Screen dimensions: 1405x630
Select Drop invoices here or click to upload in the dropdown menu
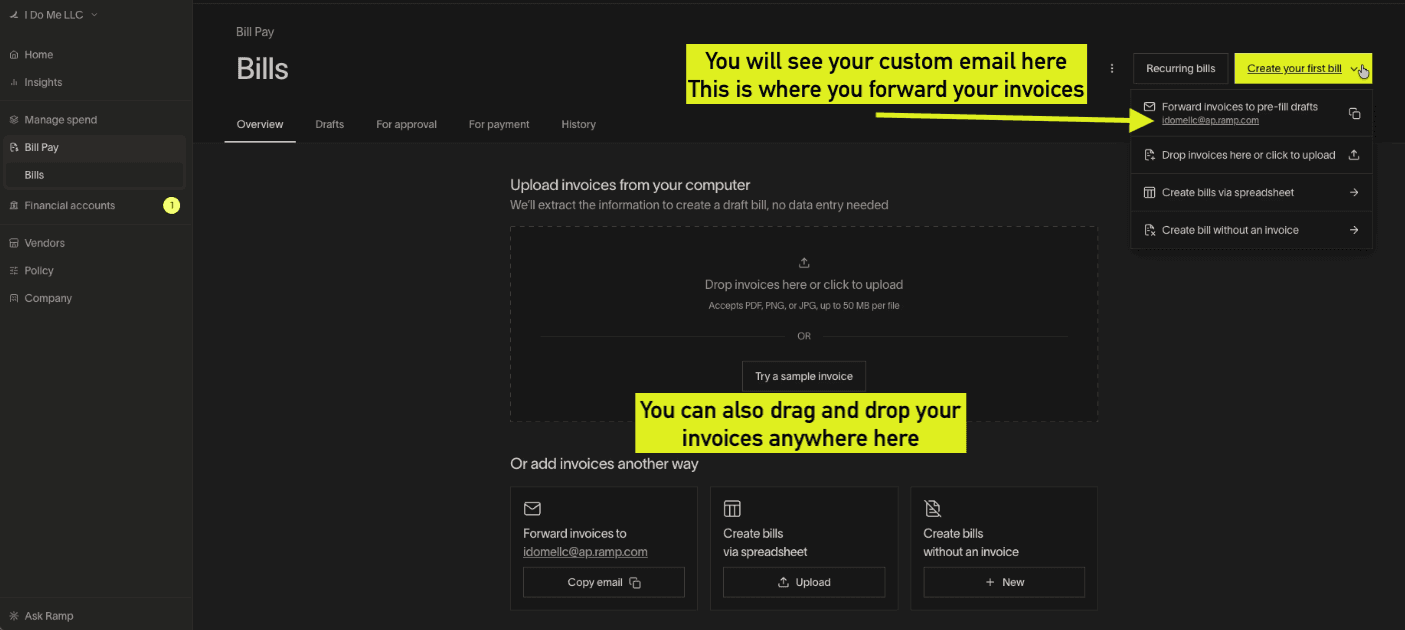(1251, 155)
